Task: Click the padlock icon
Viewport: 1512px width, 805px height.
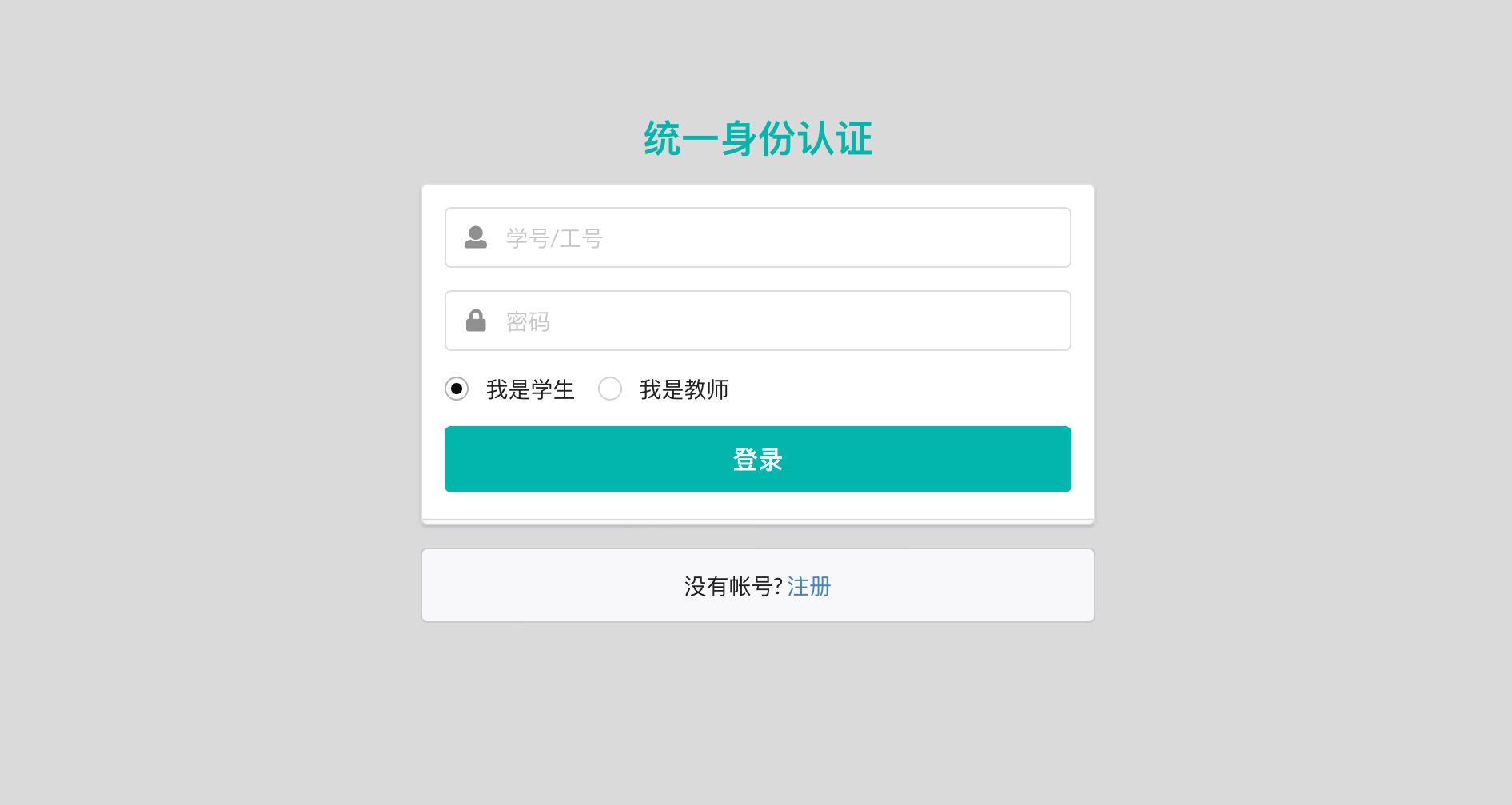Action: pyautogui.click(x=476, y=321)
